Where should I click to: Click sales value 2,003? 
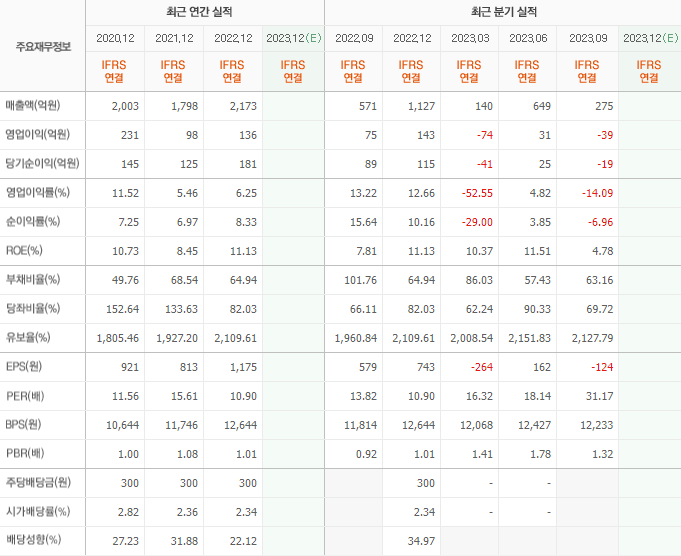[x=125, y=106]
